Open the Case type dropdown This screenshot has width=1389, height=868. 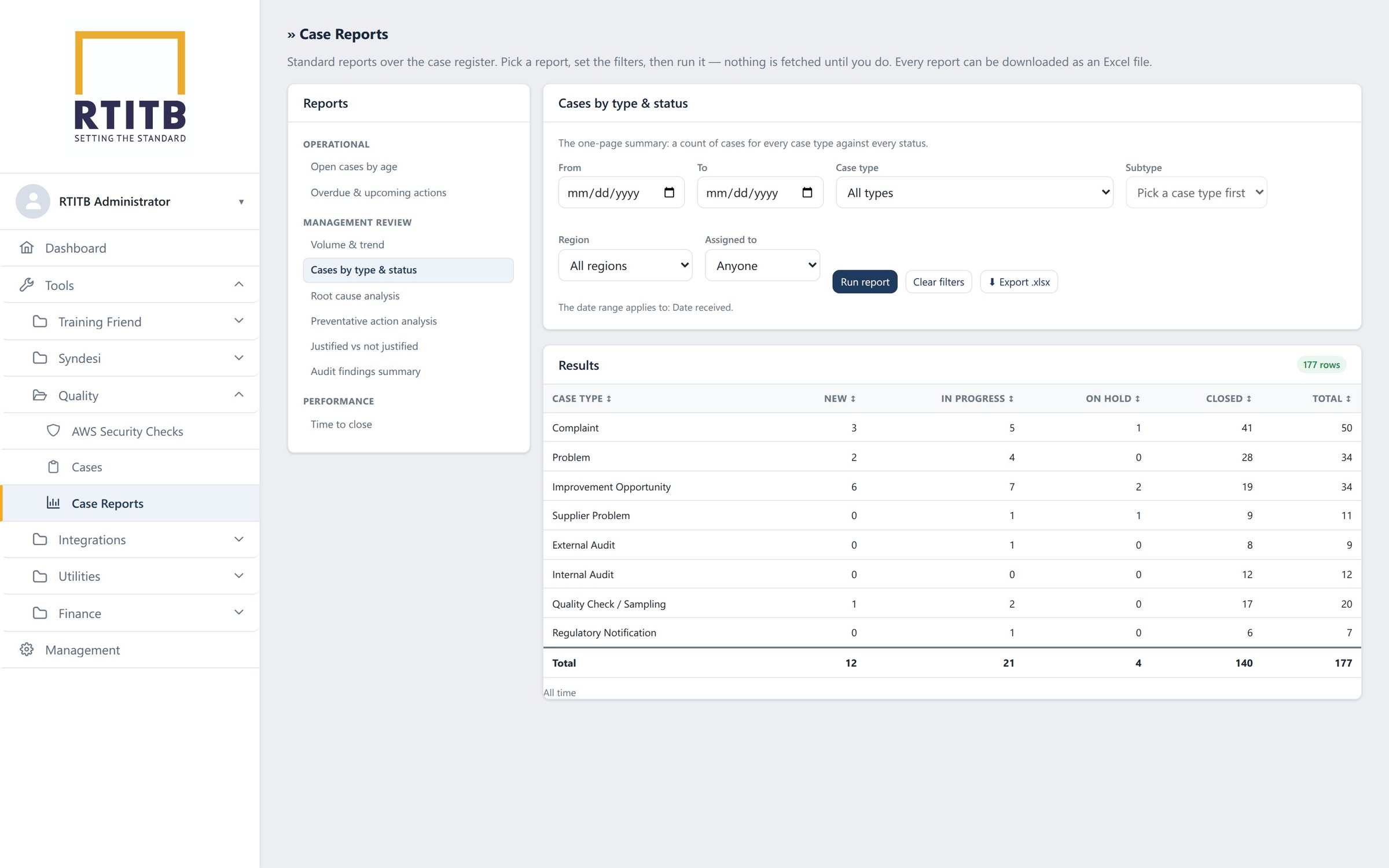pos(975,193)
